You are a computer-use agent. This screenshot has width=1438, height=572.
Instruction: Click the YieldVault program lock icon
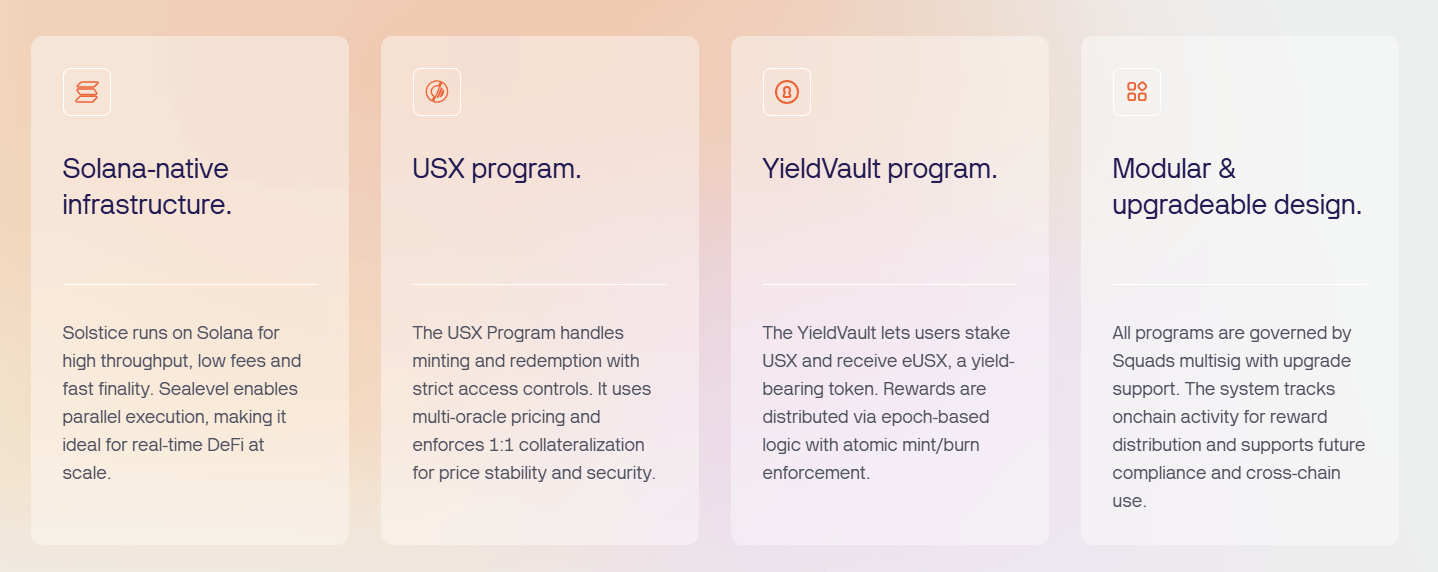[787, 92]
